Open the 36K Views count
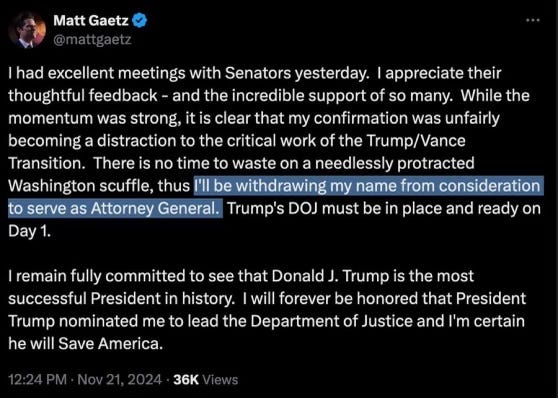 coord(206,379)
